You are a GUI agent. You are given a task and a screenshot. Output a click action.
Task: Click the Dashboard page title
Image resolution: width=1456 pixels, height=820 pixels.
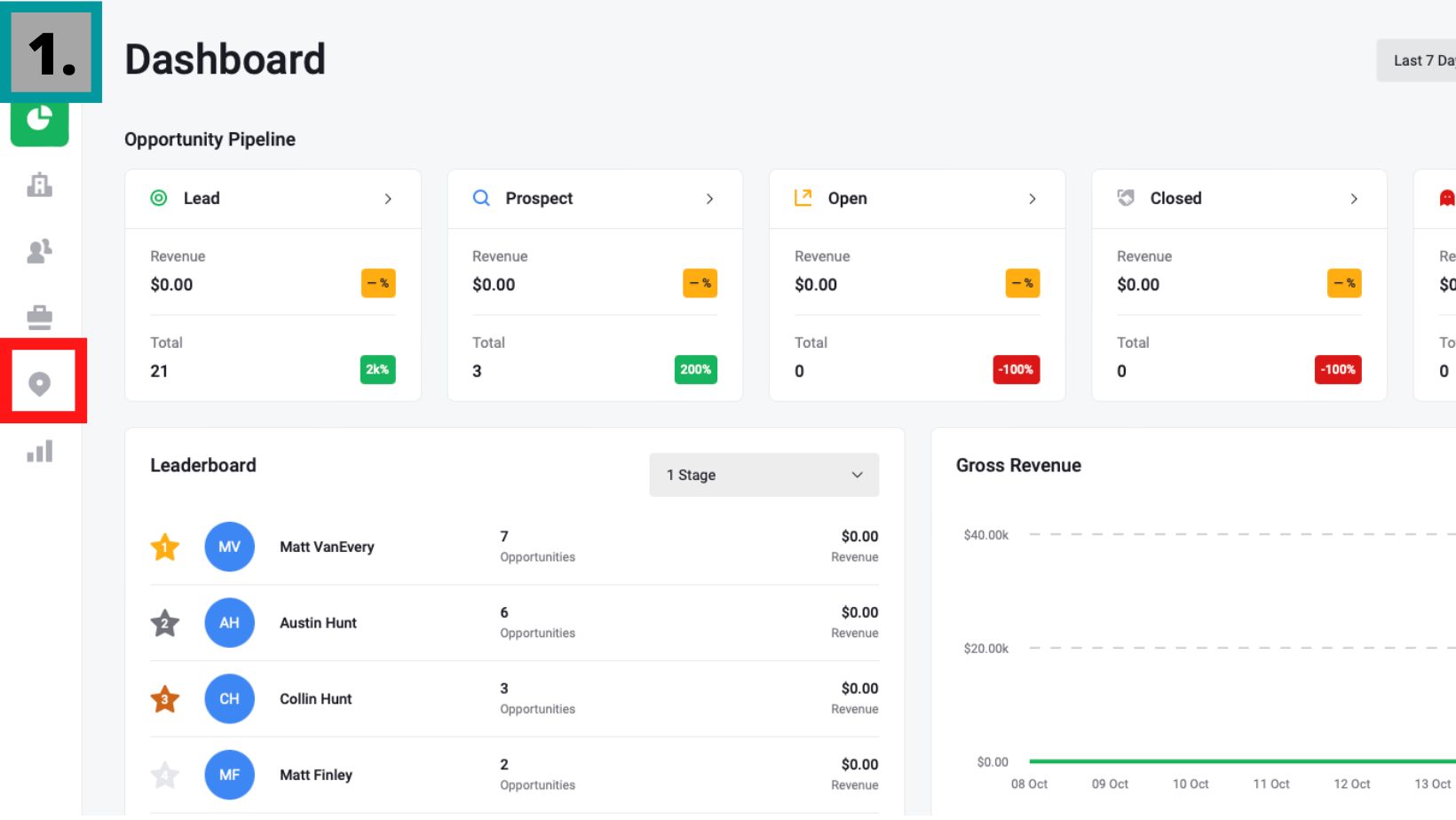(226, 59)
